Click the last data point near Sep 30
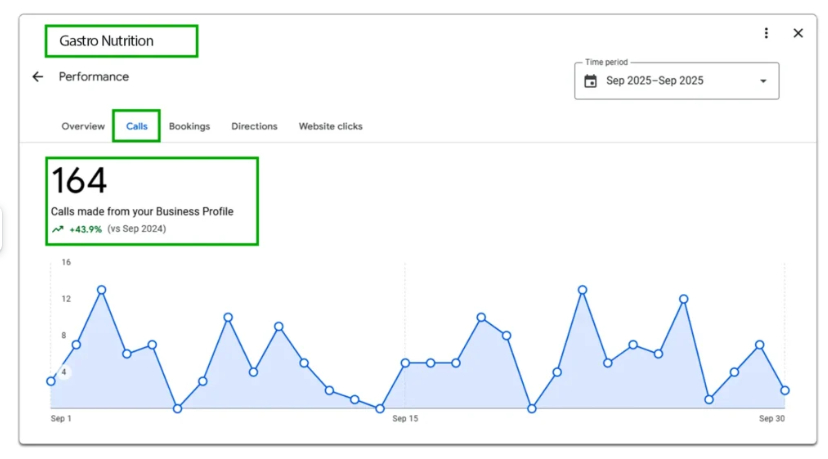This screenshot has height=459, width=828. (x=785, y=390)
